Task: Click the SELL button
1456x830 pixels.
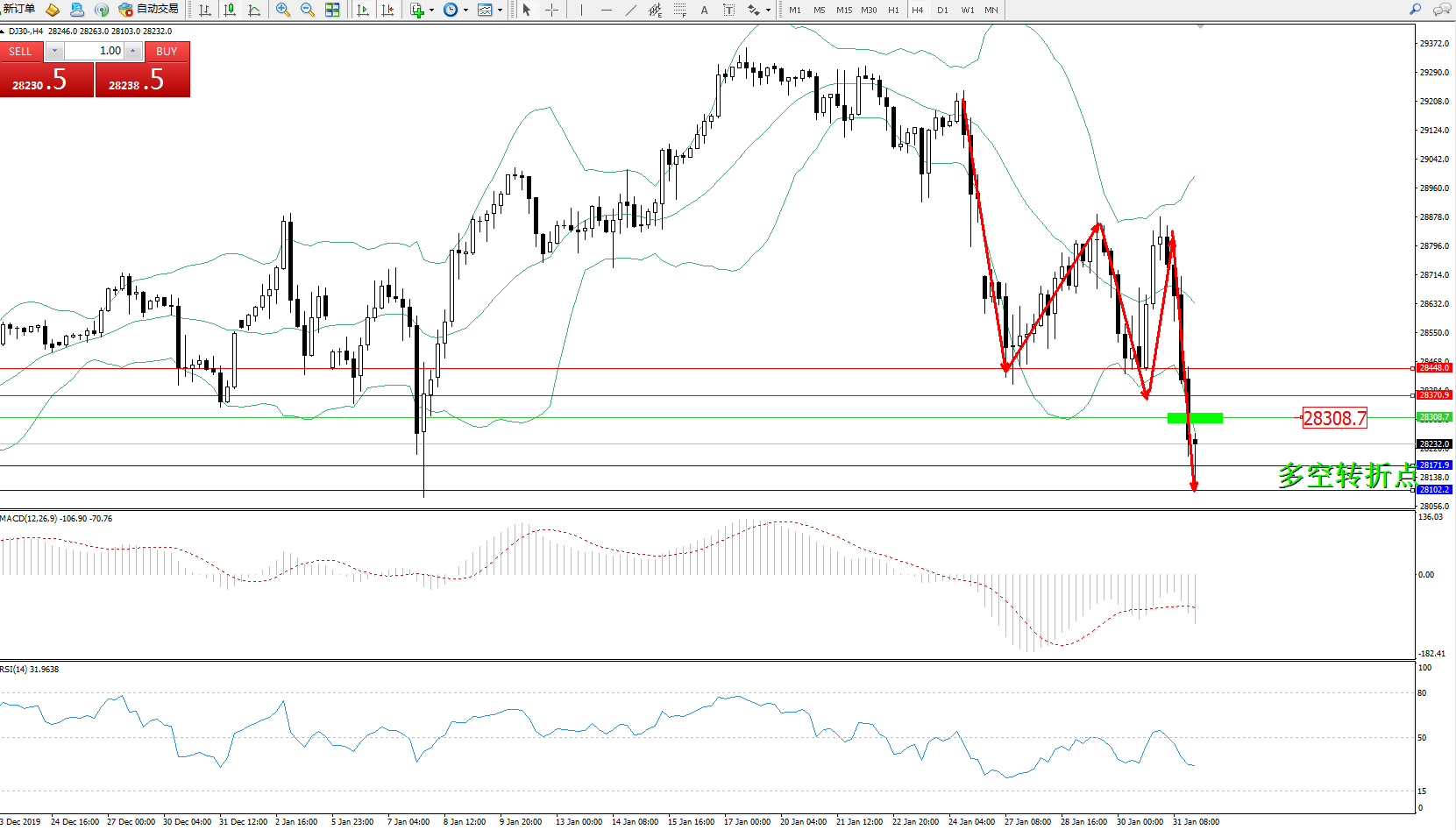Action: 21,52
